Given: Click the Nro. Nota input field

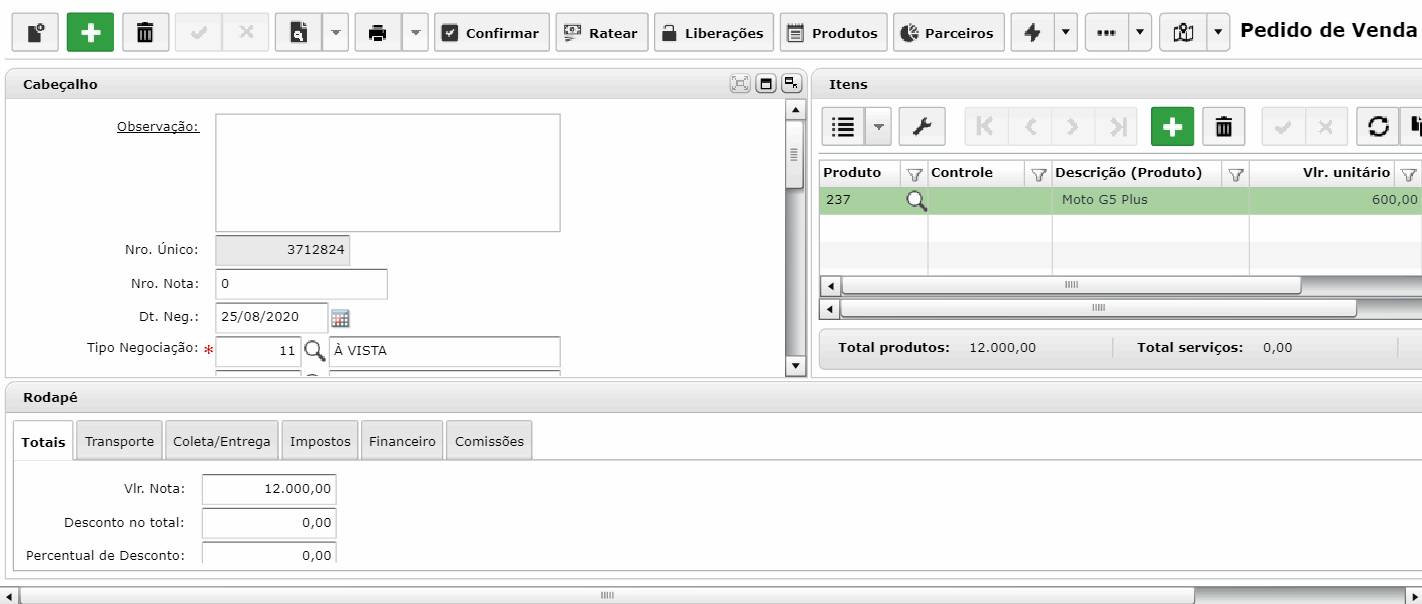Looking at the screenshot, I should pos(301,284).
